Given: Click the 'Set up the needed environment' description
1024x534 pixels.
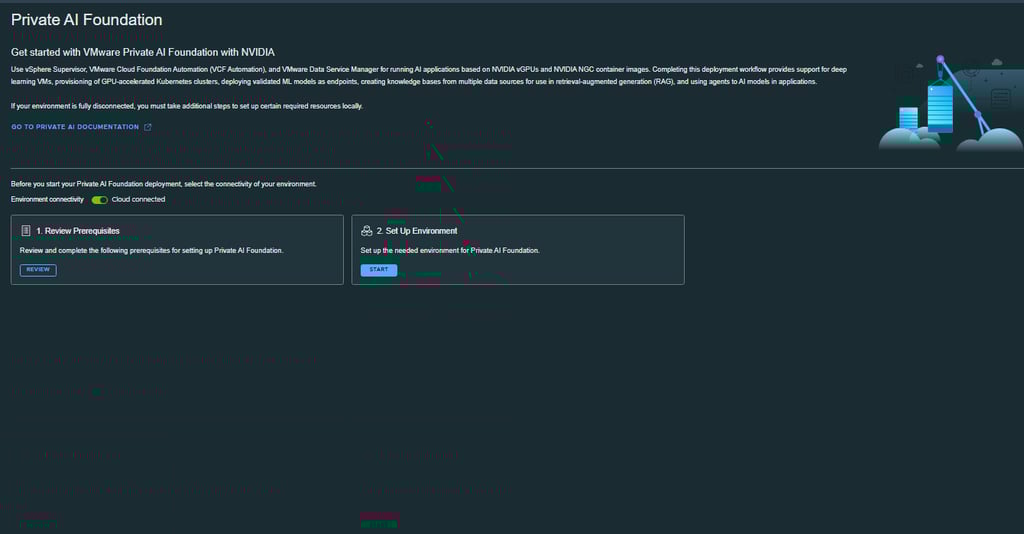Looking at the screenshot, I should 450,251.
